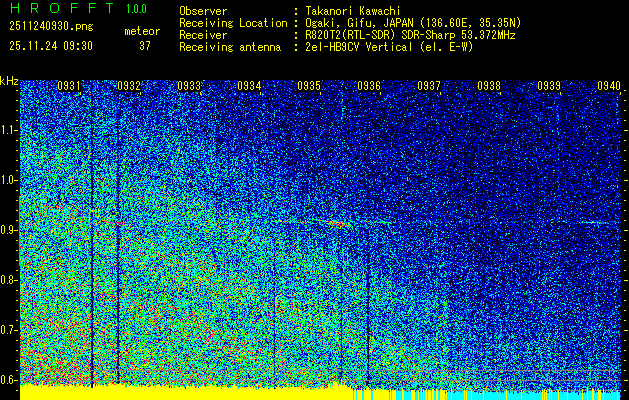The height and width of the screenshot is (400, 629).
Task: Click the 0932 time marker
Action: [129, 86]
